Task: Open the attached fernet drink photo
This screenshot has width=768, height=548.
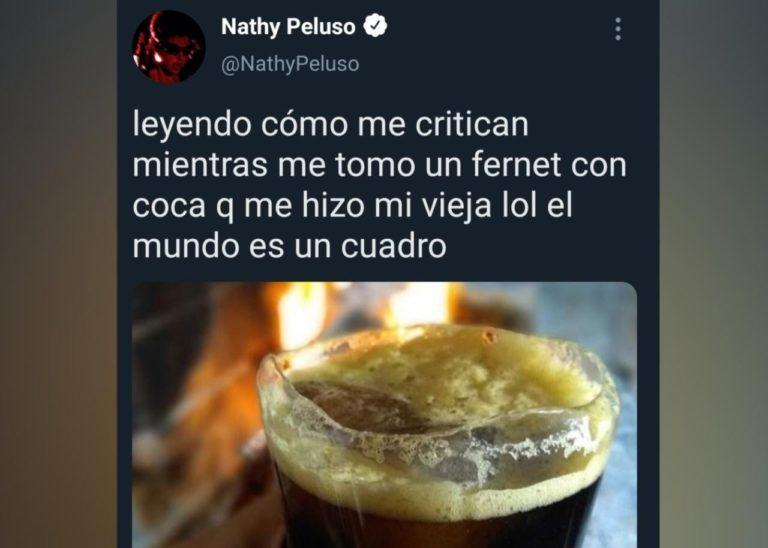Action: click(384, 415)
